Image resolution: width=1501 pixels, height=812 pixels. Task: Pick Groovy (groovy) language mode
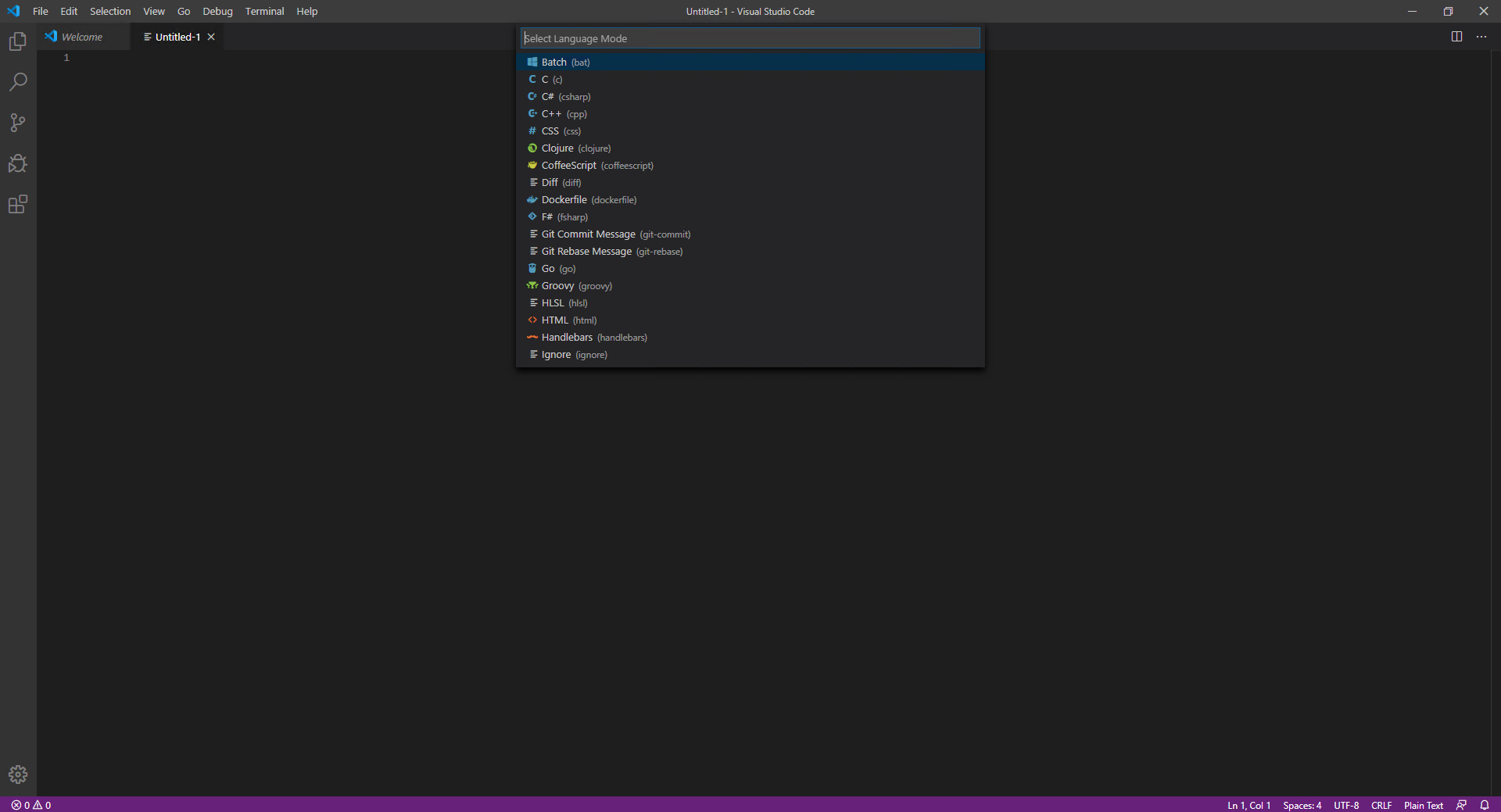750,285
